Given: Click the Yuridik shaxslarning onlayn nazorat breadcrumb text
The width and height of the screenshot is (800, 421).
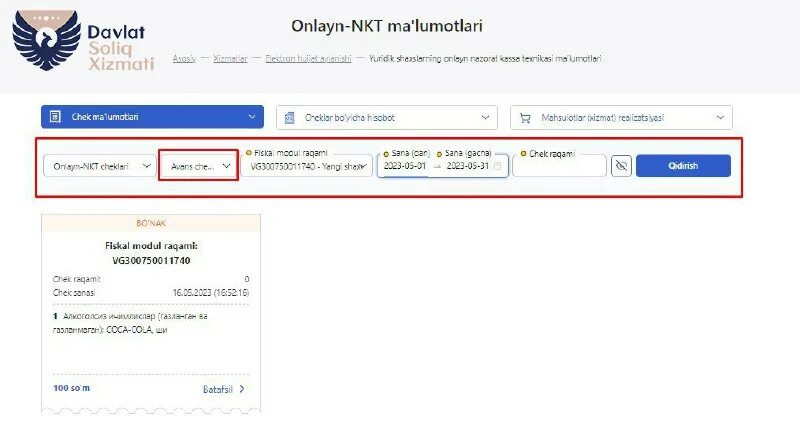Looking at the screenshot, I should point(485,59).
